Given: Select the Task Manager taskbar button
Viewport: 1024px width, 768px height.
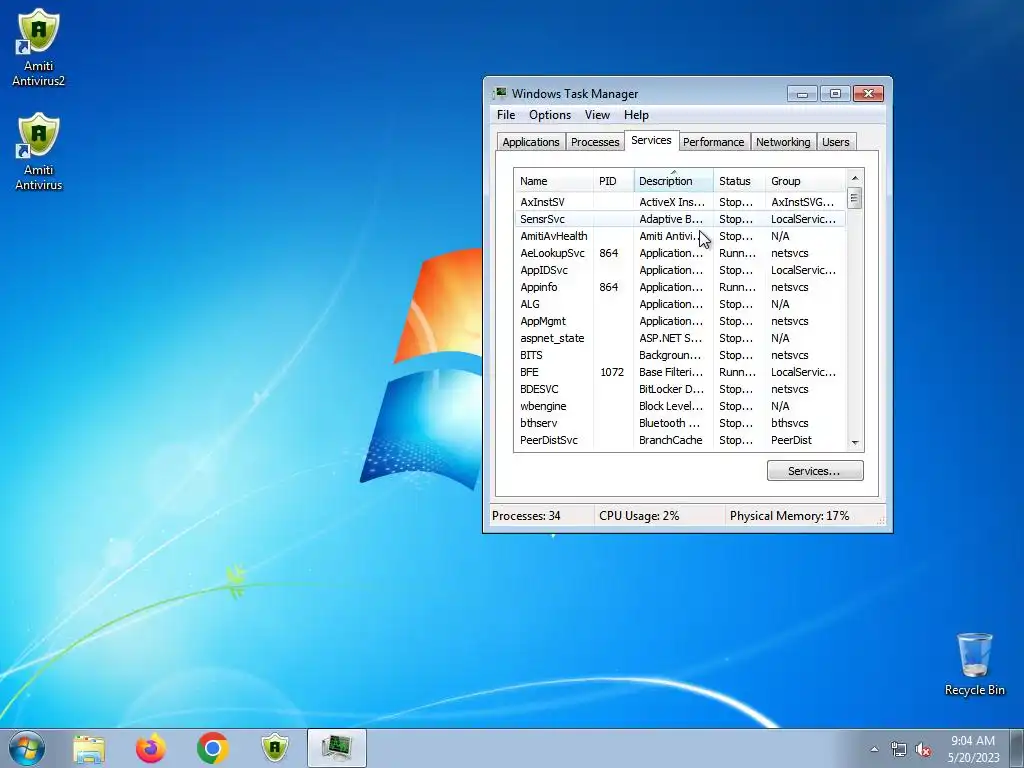Looking at the screenshot, I should pos(337,748).
